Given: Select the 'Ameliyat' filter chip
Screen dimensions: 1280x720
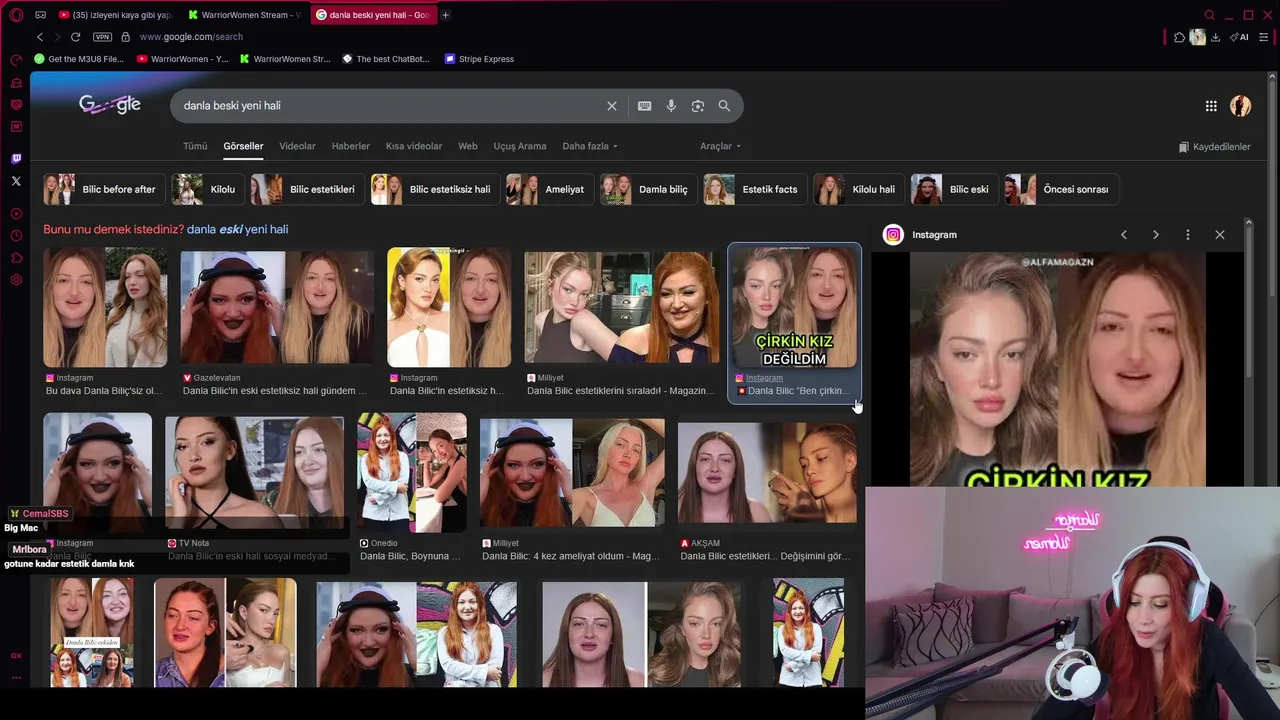Looking at the screenshot, I should click(x=550, y=189).
